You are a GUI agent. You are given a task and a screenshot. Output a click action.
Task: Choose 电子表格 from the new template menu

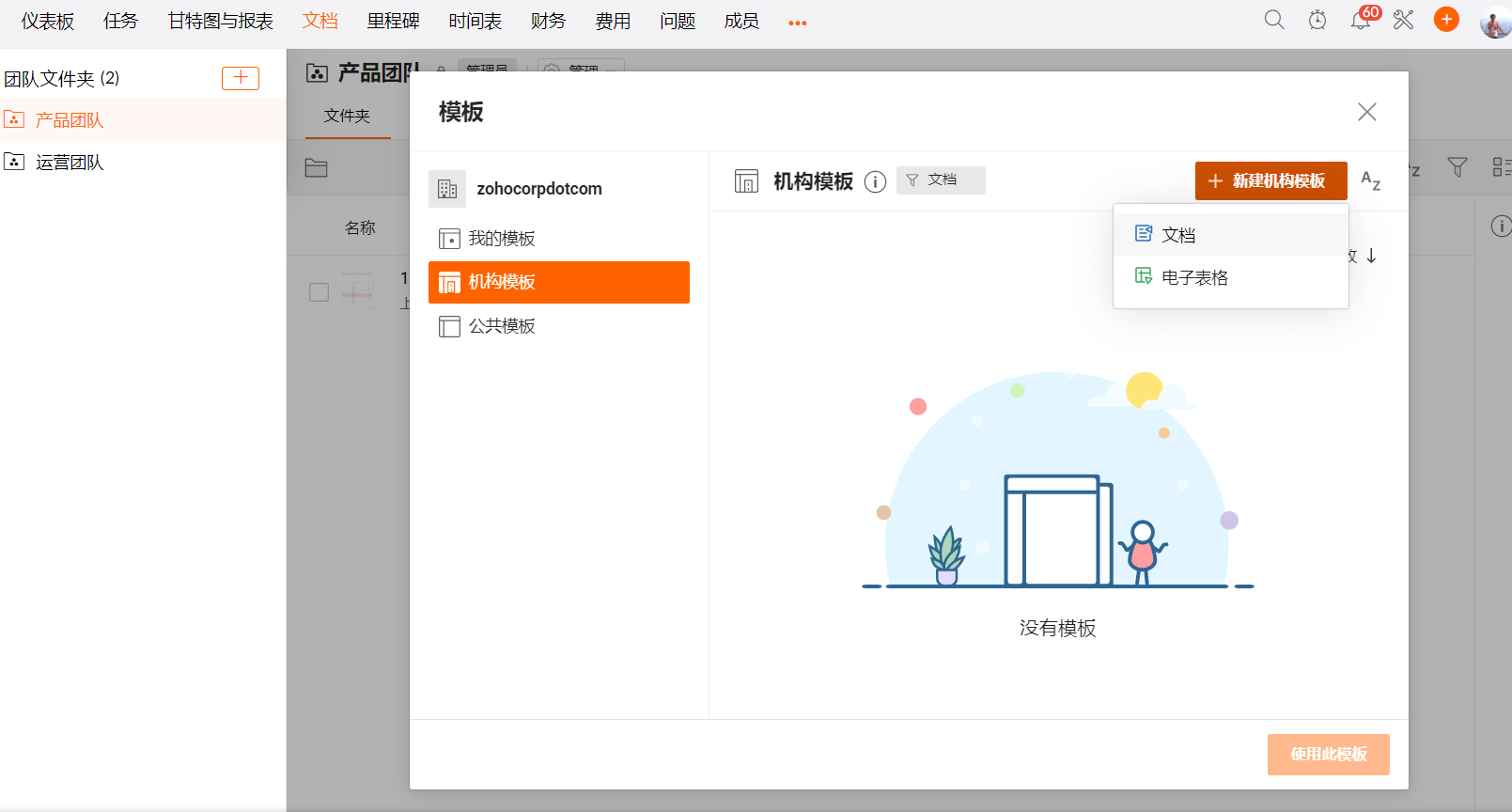click(1194, 277)
